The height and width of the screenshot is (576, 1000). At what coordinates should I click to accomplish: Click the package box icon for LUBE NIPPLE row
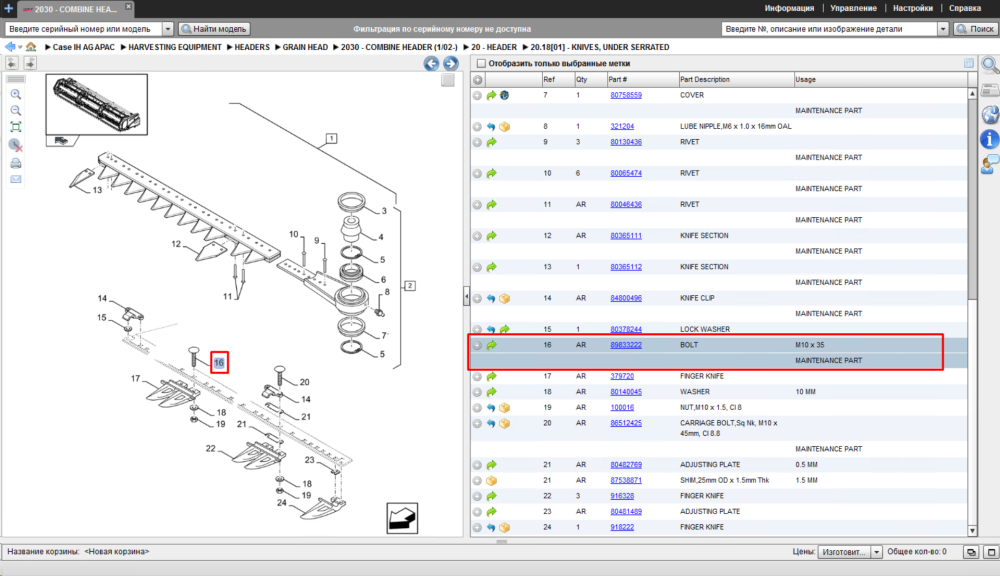[x=504, y=126]
